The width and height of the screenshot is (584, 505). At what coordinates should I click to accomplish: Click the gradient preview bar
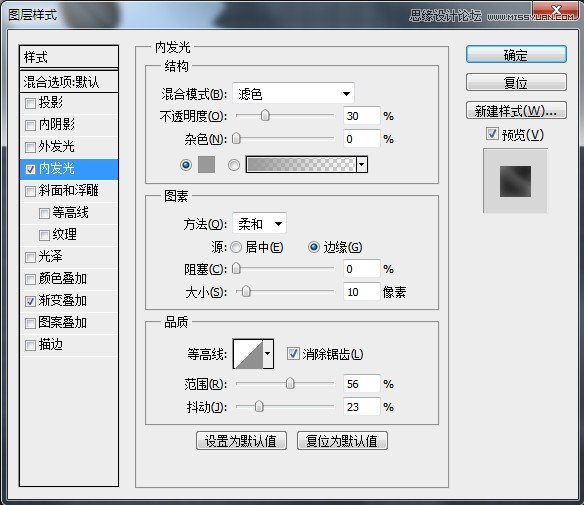pyautogui.click(x=301, y=164)
